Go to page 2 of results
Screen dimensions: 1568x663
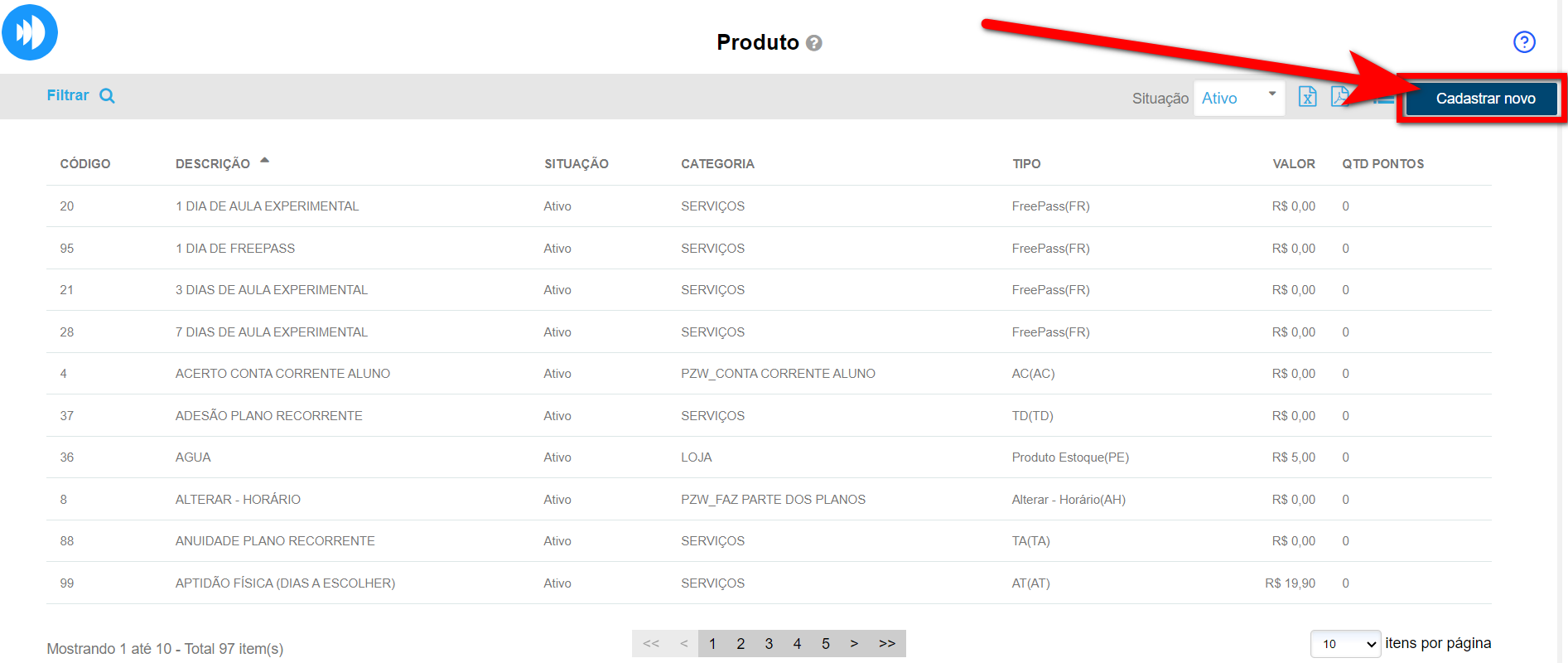click(x=741, y=643)
